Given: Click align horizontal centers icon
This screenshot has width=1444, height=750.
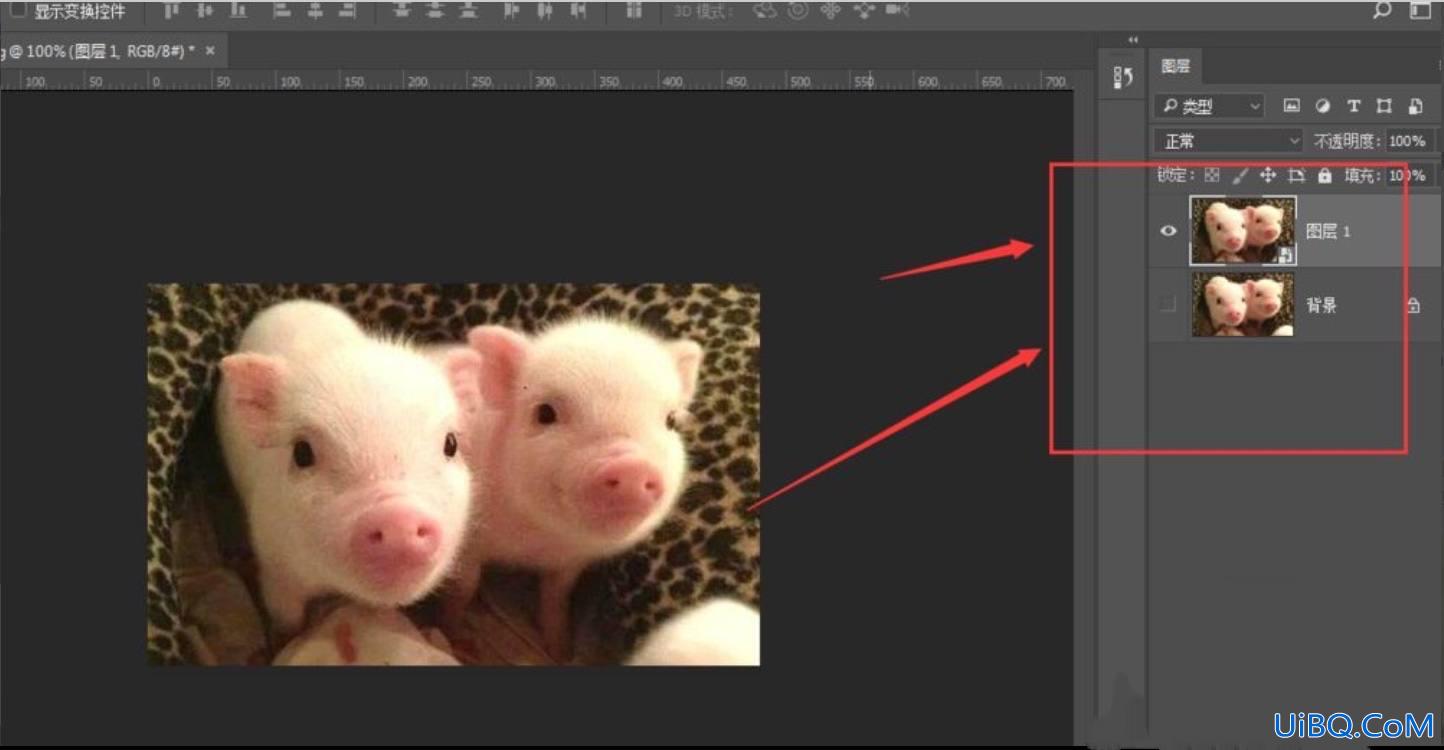Looking at the screenshot, I should click(x=315, y=11).
